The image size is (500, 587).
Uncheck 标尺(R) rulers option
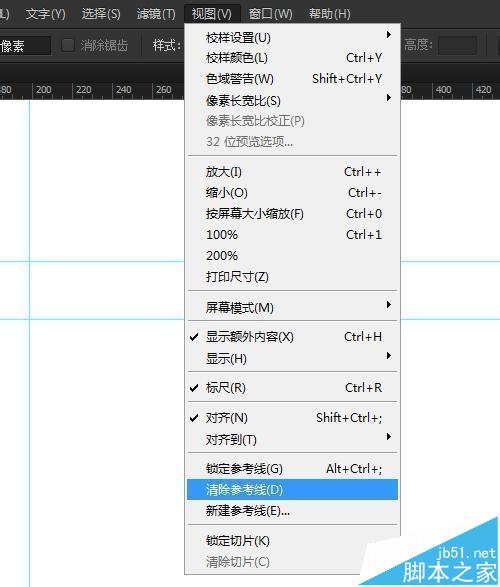point(292,388)
